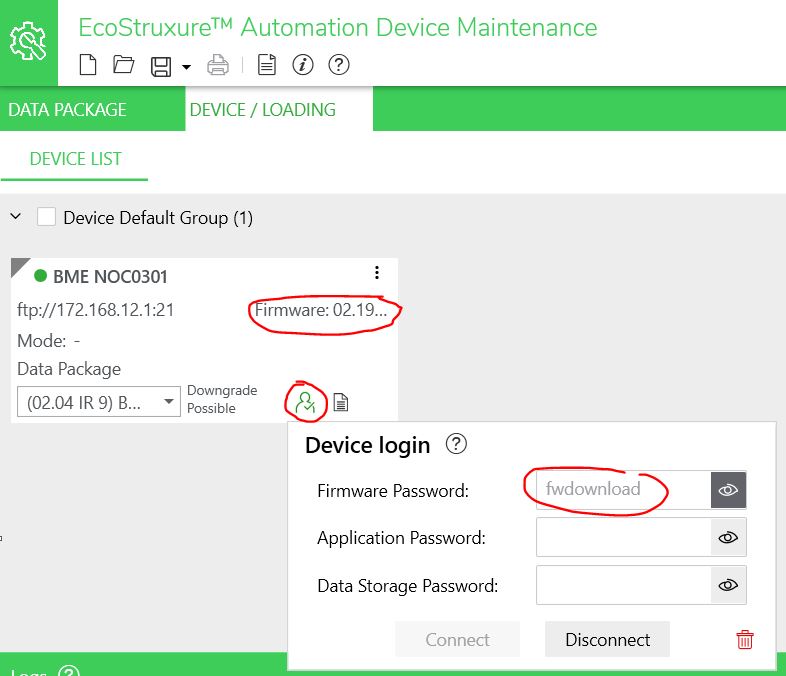Viewport: 786px width, 676px height.
Task: Open the DEVICE LIST sub-tab
Action: [x=75, y=159]
